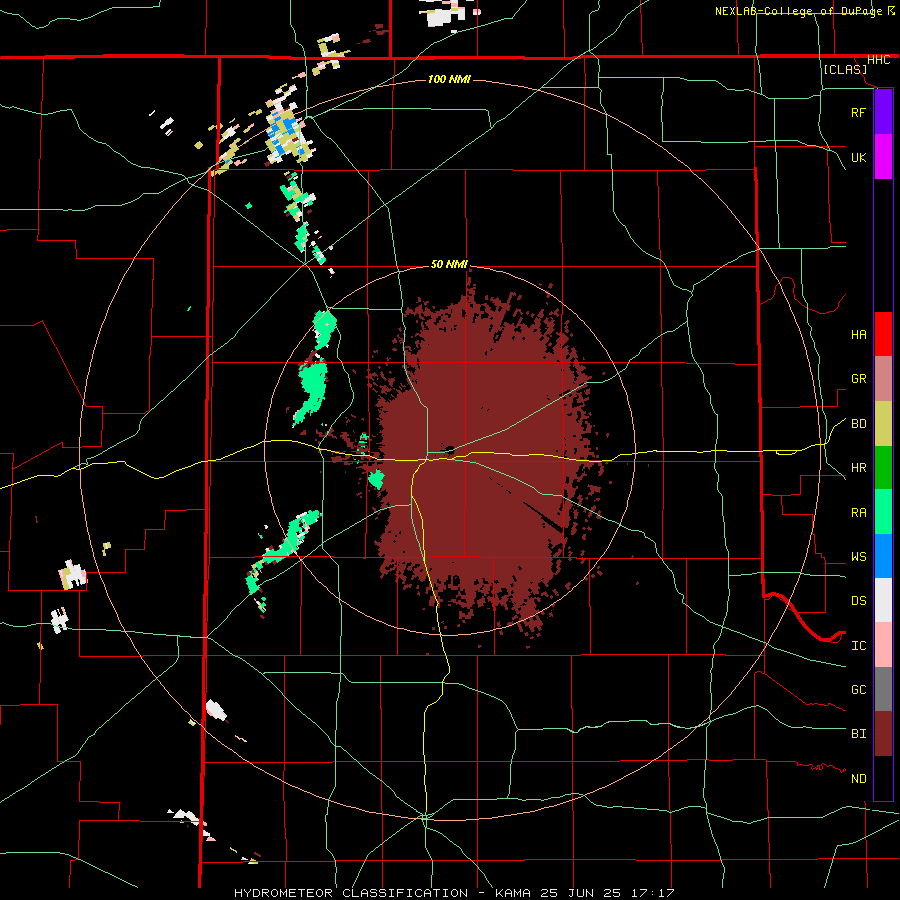
Task: Click the ND legend label
Action: (x=858, y=778)
